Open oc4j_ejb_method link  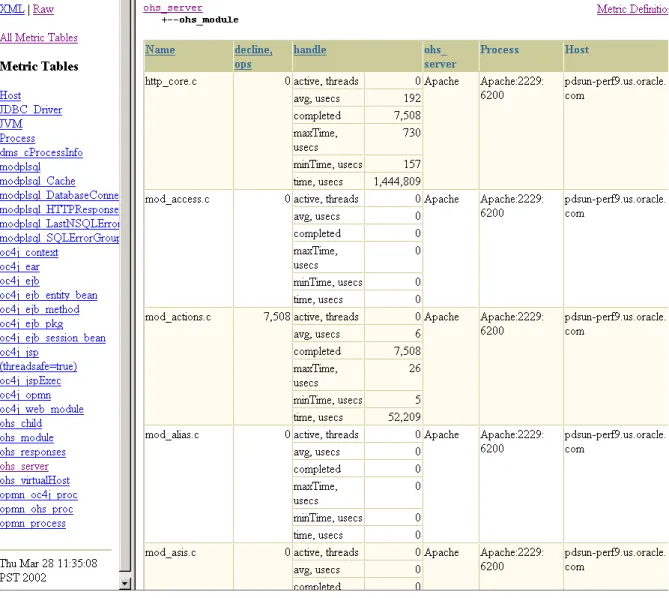pos(40,309)
